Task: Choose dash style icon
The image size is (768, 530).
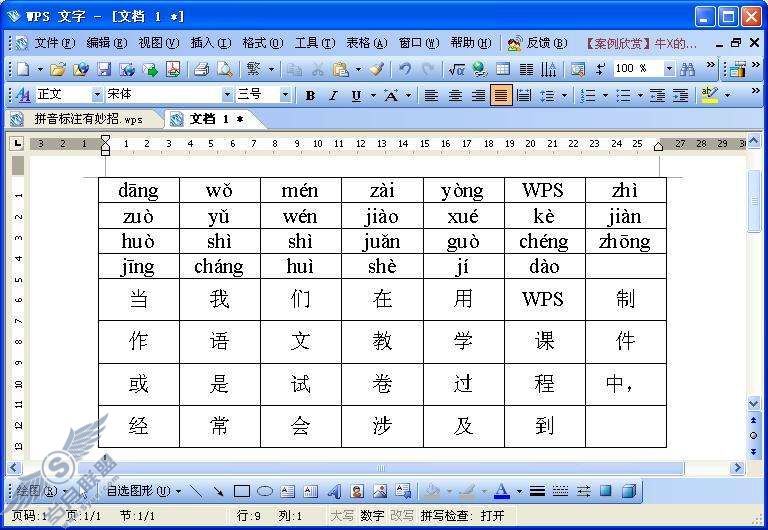Action: pyautogui.click(x=560, y=491)
